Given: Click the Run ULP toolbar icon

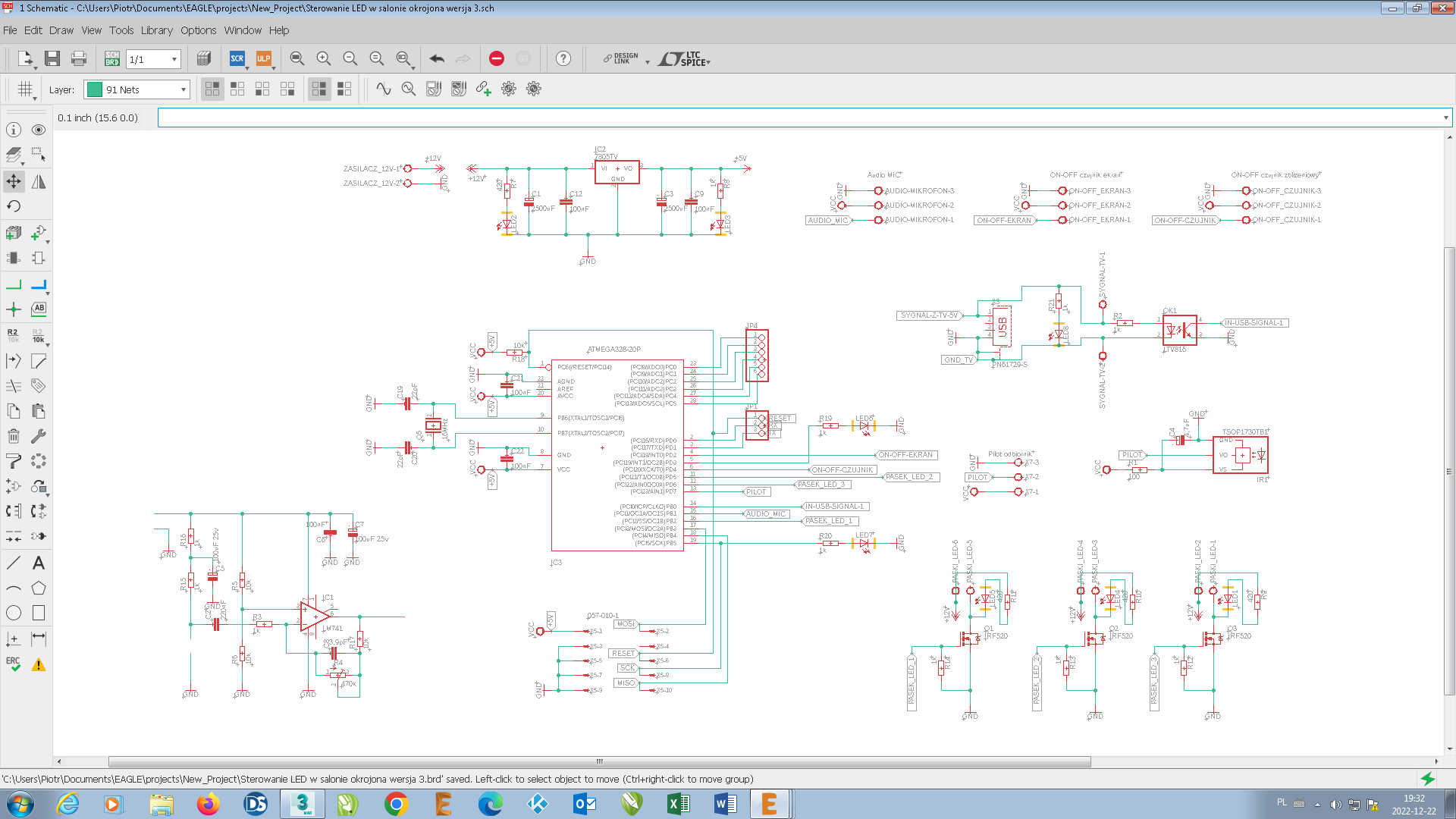Looking at the screenshot, I should point(263,58).
